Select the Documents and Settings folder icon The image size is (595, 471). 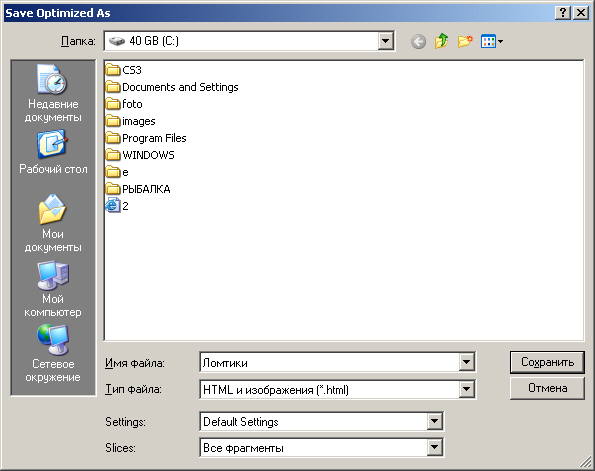pyautogui.click(x=113, y=87)
